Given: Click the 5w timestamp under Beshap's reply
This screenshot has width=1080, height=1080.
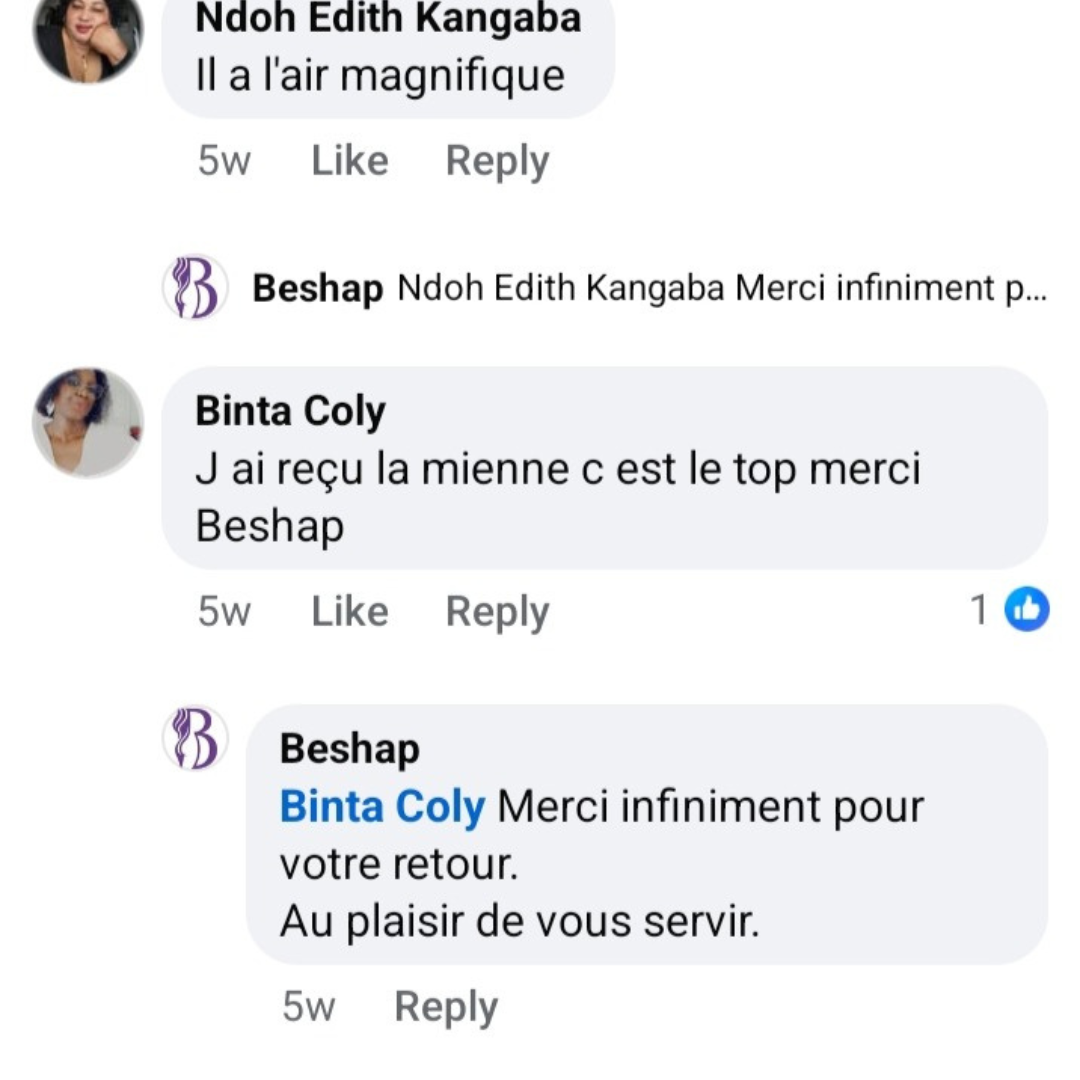Looking at the screenshot, I should pyautogui.click(x=308, y=1007).
